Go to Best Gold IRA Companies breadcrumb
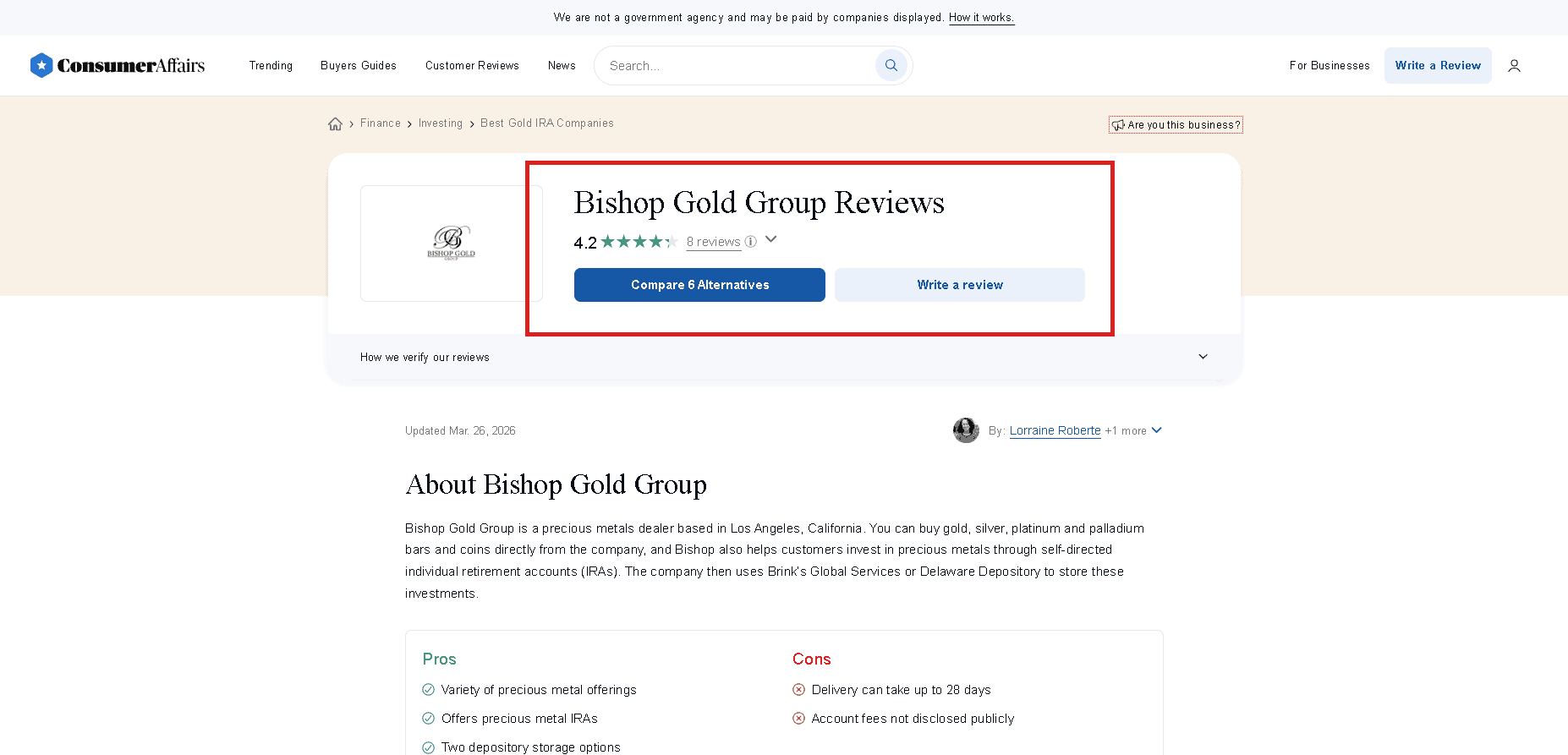This screenshot has height=755, width=1568. [x=547, y=123]
